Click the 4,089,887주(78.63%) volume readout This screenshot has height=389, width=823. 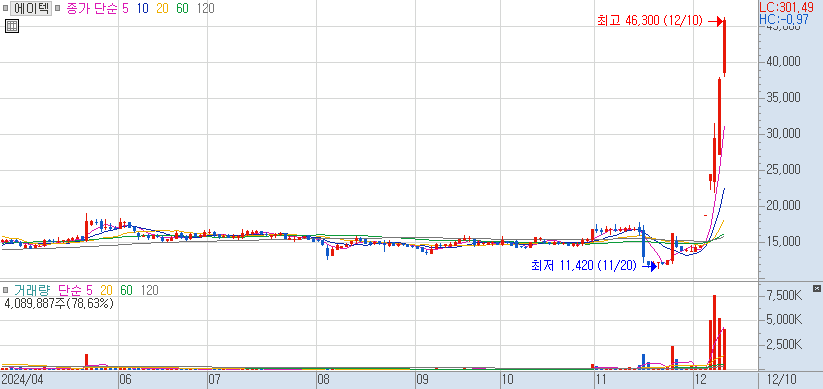coord(58,303)
